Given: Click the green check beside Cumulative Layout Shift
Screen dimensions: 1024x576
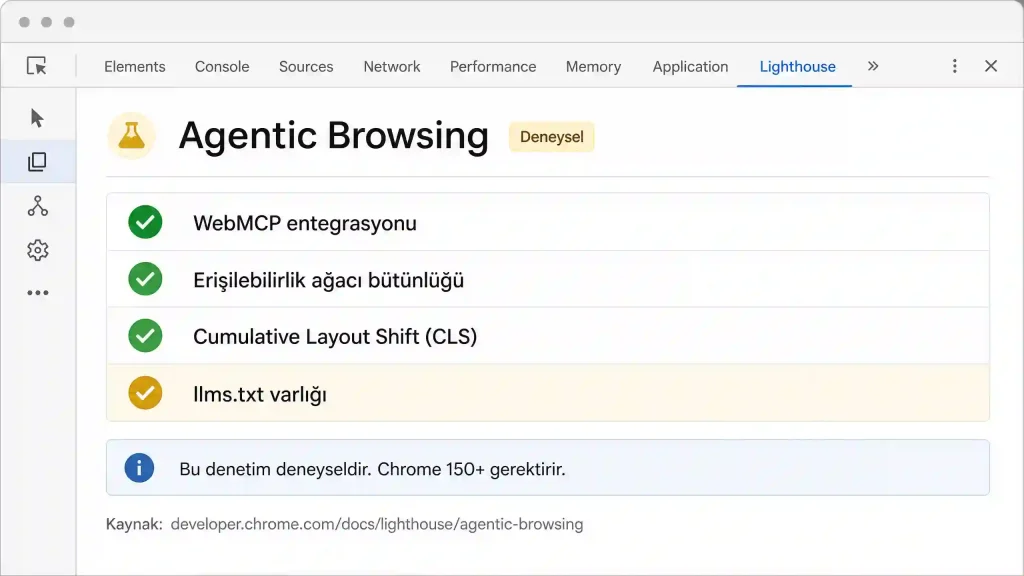Looking at the screenshot, I should pos(145,336).
